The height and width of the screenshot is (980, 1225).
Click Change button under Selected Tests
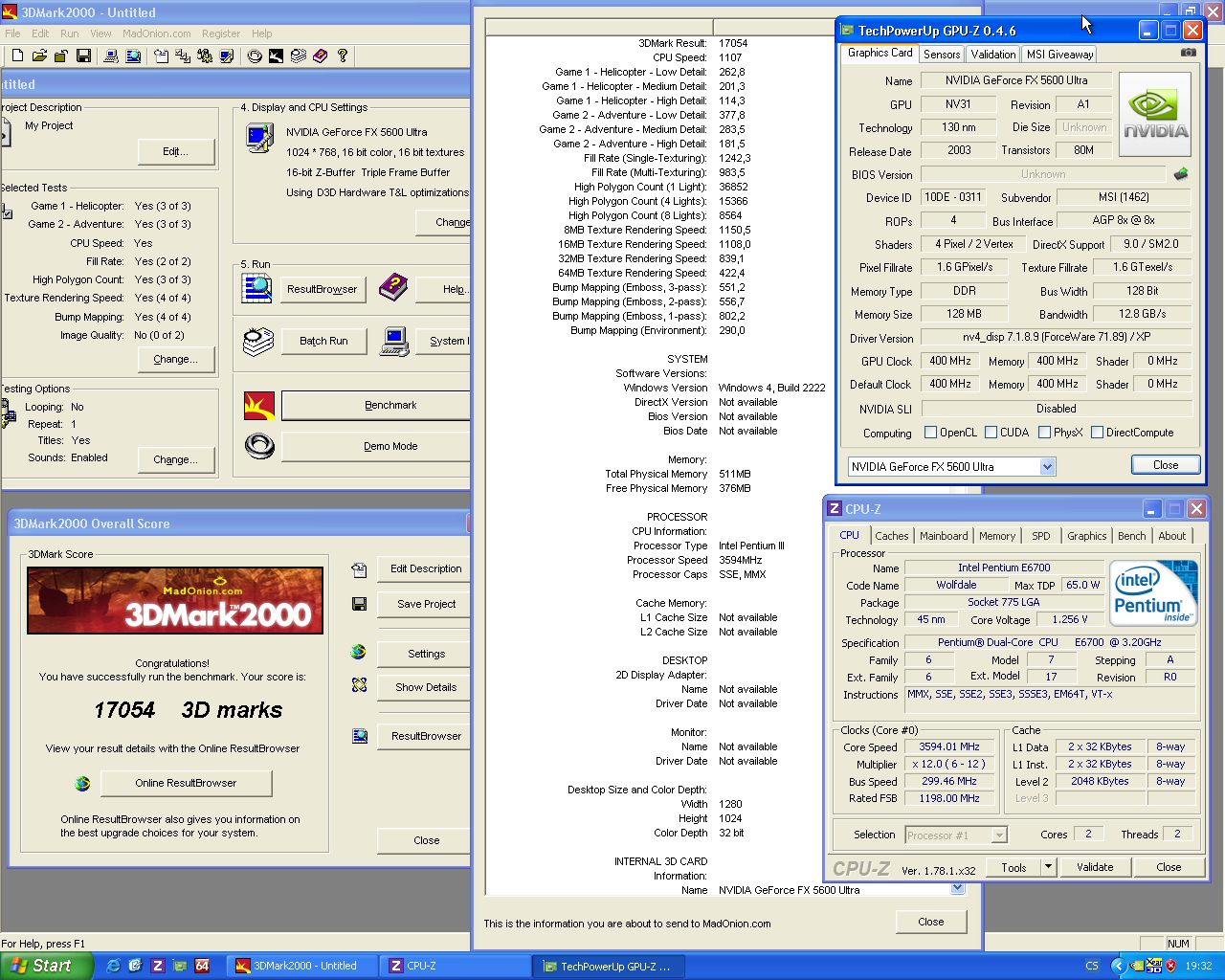pos(175,359)
